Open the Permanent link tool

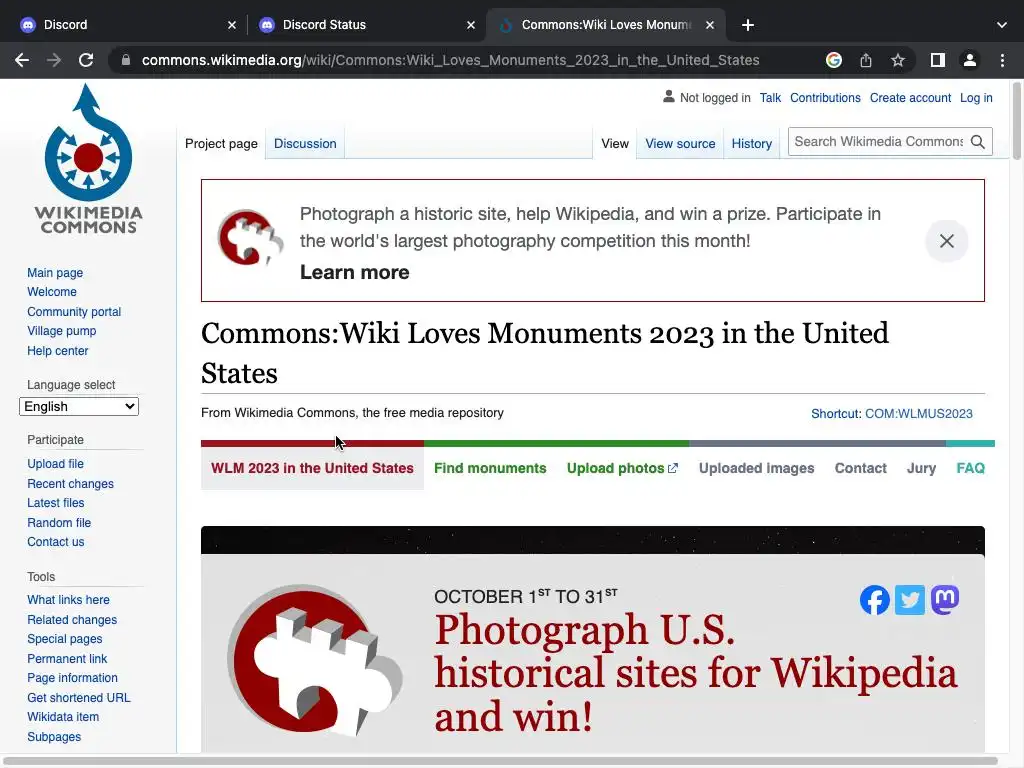click(67, 659)
